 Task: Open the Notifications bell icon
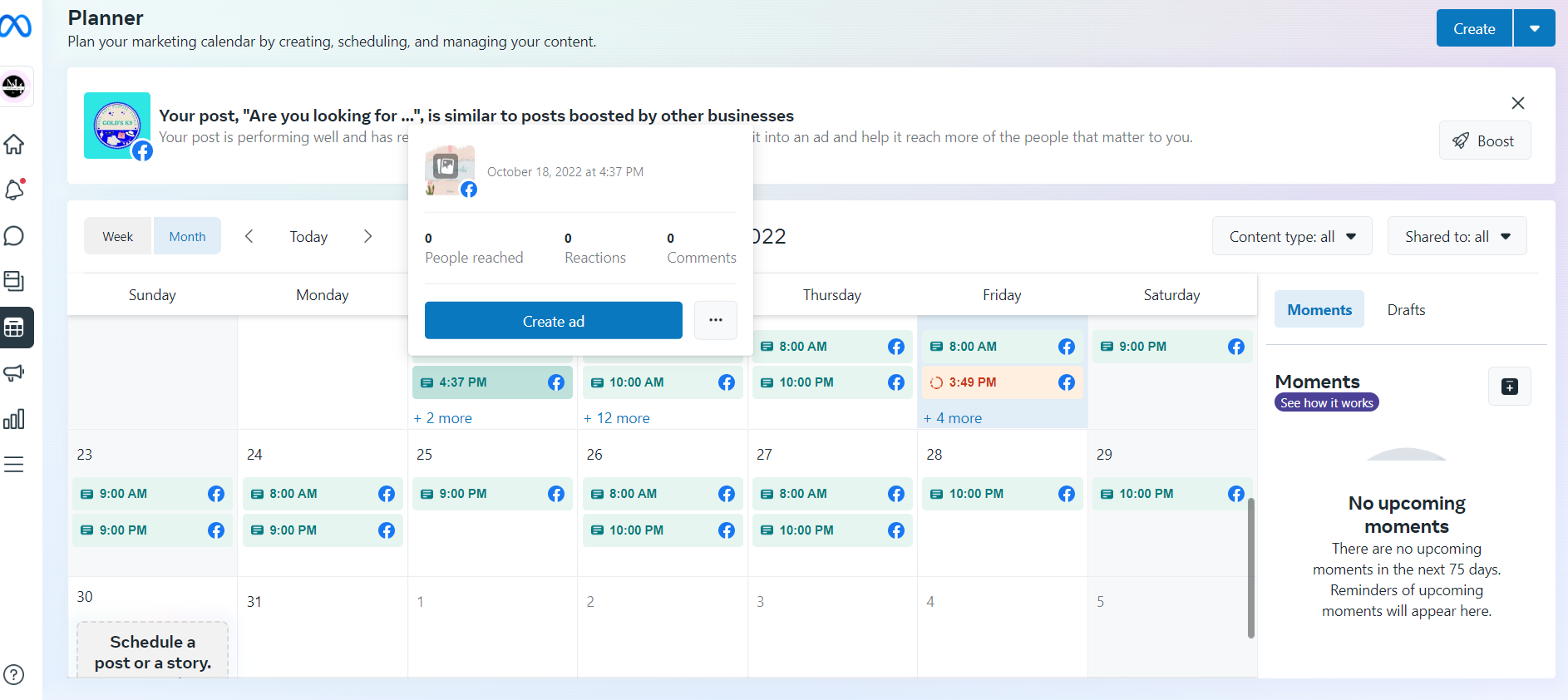coord(14,190)
